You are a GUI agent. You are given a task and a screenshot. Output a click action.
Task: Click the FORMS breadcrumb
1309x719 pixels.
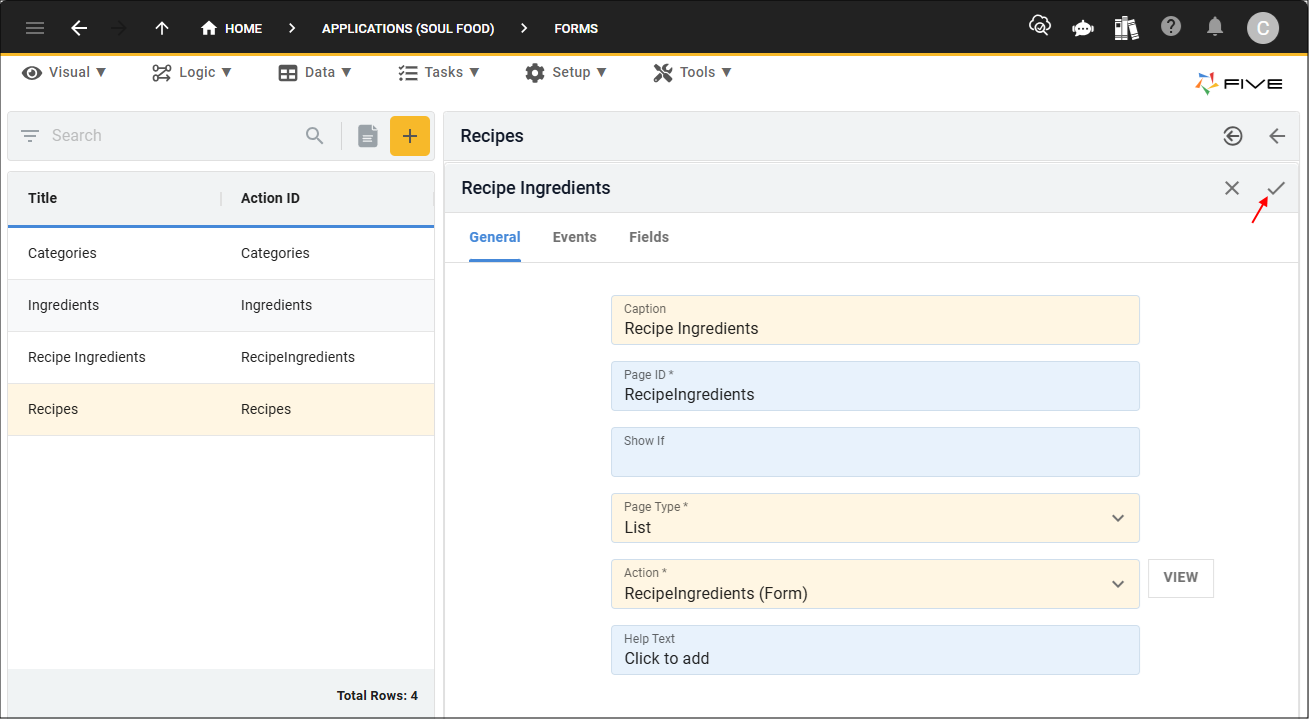(576, 28)
